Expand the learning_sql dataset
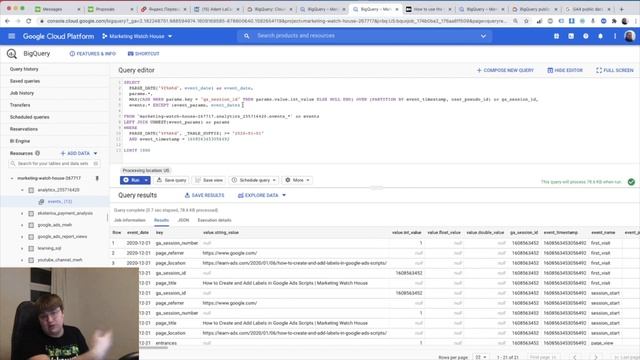The height and width of the screenshot is (360, 640). (22, 249)
